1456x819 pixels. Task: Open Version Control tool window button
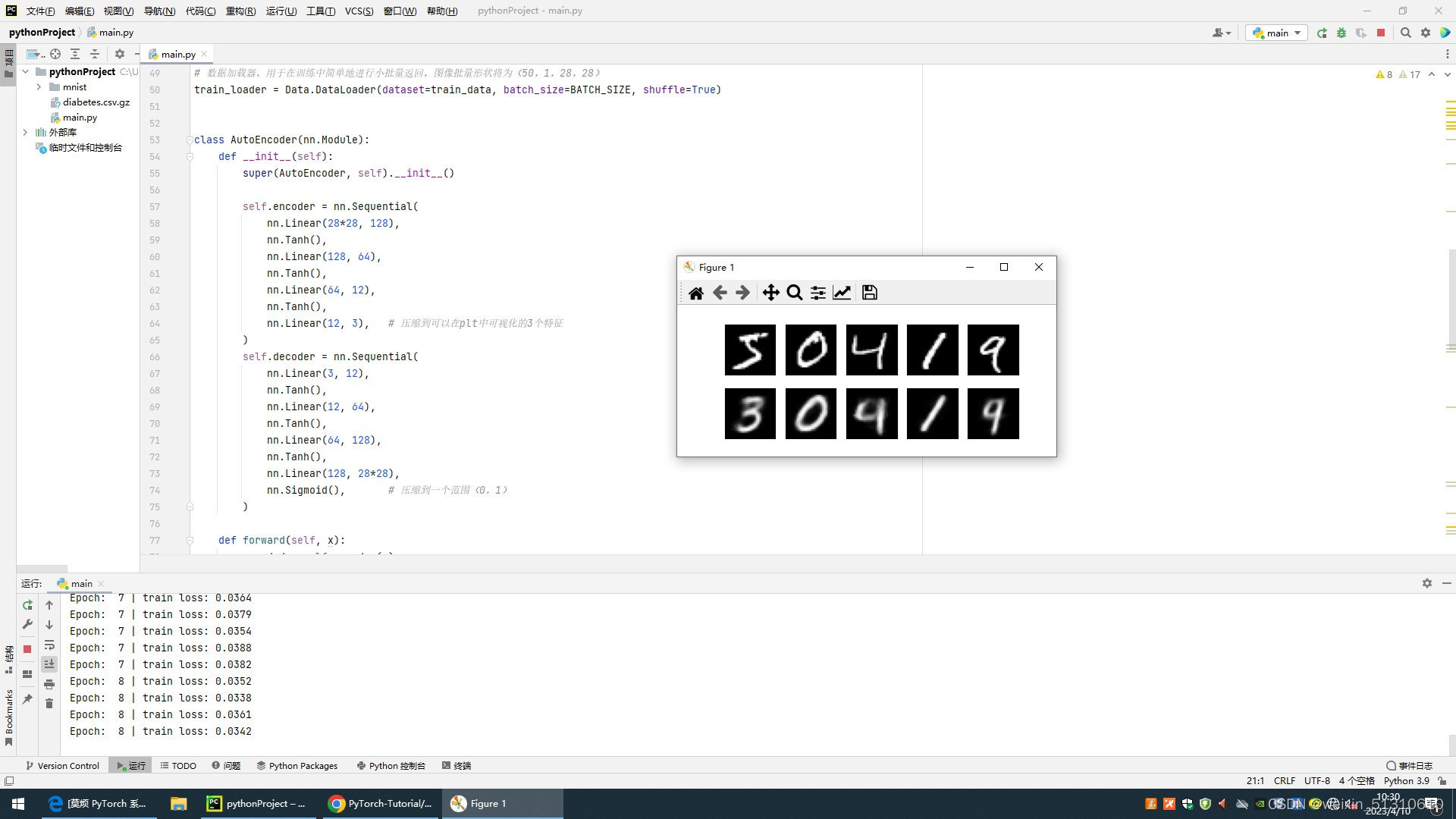pos(62,766)
